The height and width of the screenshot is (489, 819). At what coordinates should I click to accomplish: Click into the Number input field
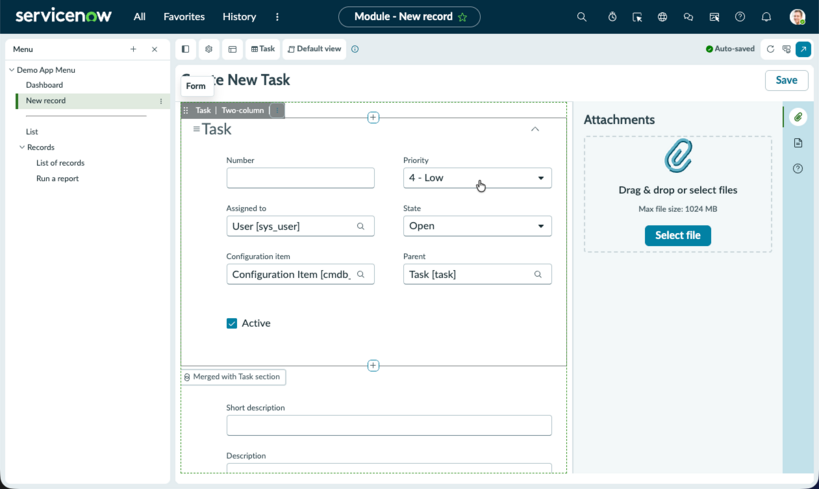pyautogui.click(x=300, y=178)
